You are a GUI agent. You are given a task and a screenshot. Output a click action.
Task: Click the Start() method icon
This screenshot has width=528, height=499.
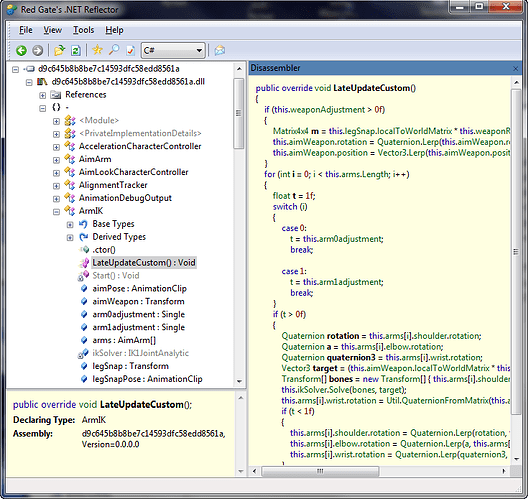pyautogui.click(x=83, y=276)
